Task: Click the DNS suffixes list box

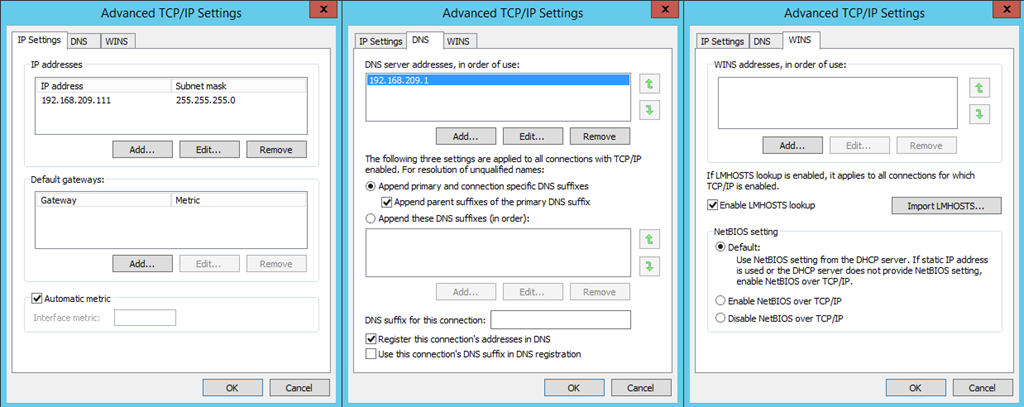Action: click(498, 252)
